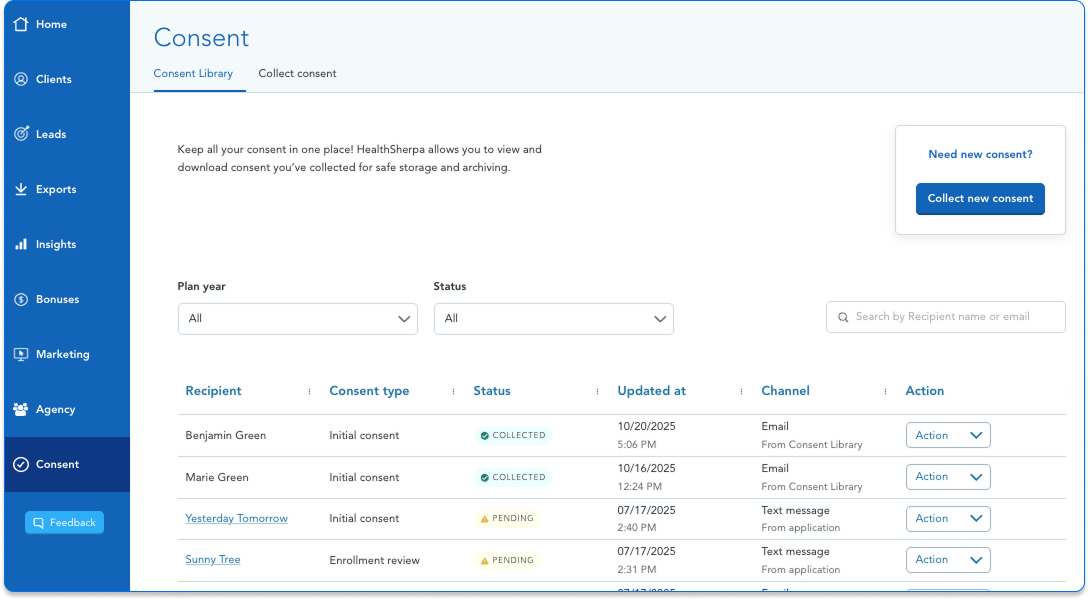Open Clients via the person icon
The height and width of the screenshot is (600, 1089).
tap(21, 79)
